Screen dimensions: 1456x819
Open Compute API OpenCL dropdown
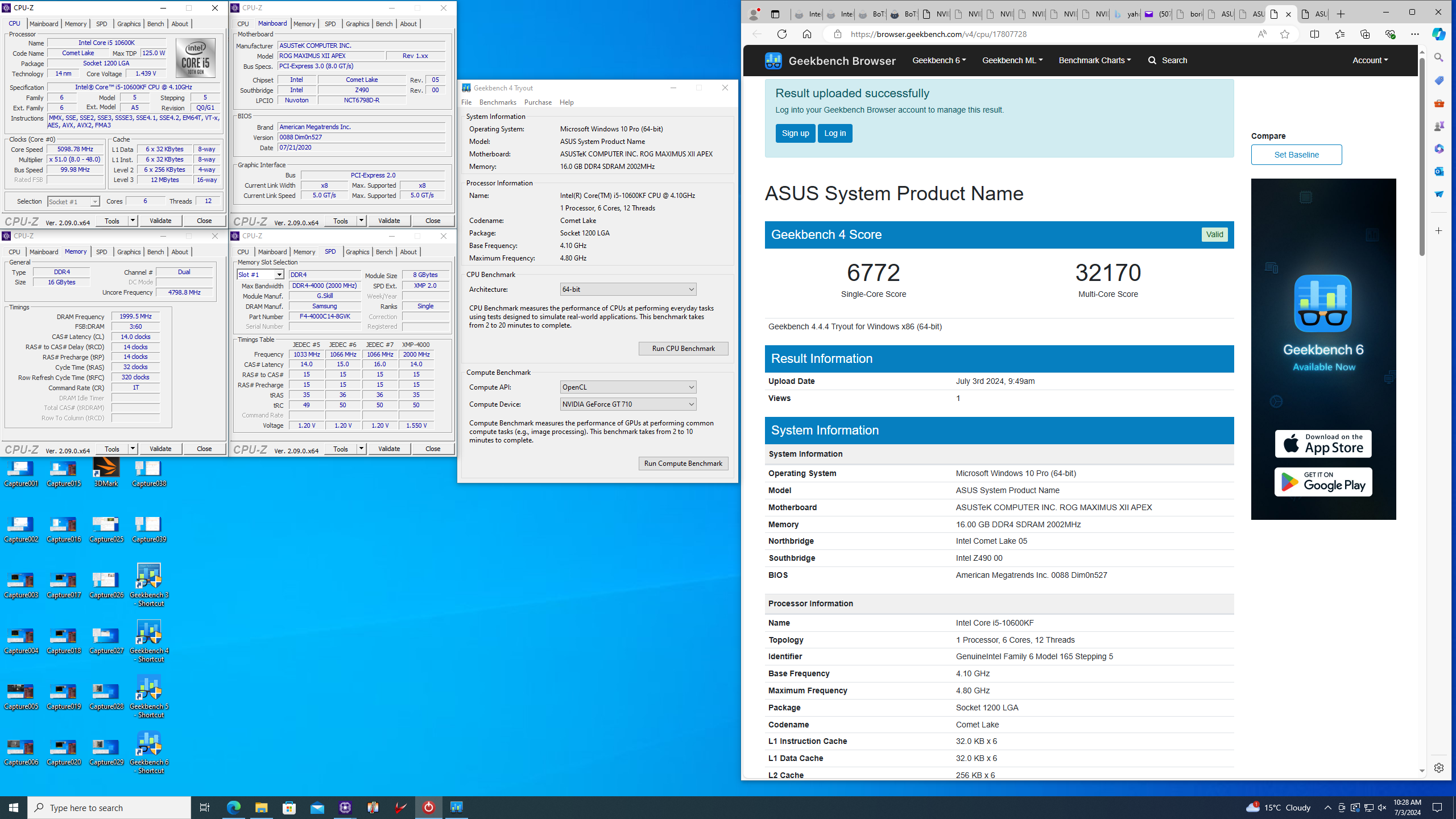click(x=628, y=387)
